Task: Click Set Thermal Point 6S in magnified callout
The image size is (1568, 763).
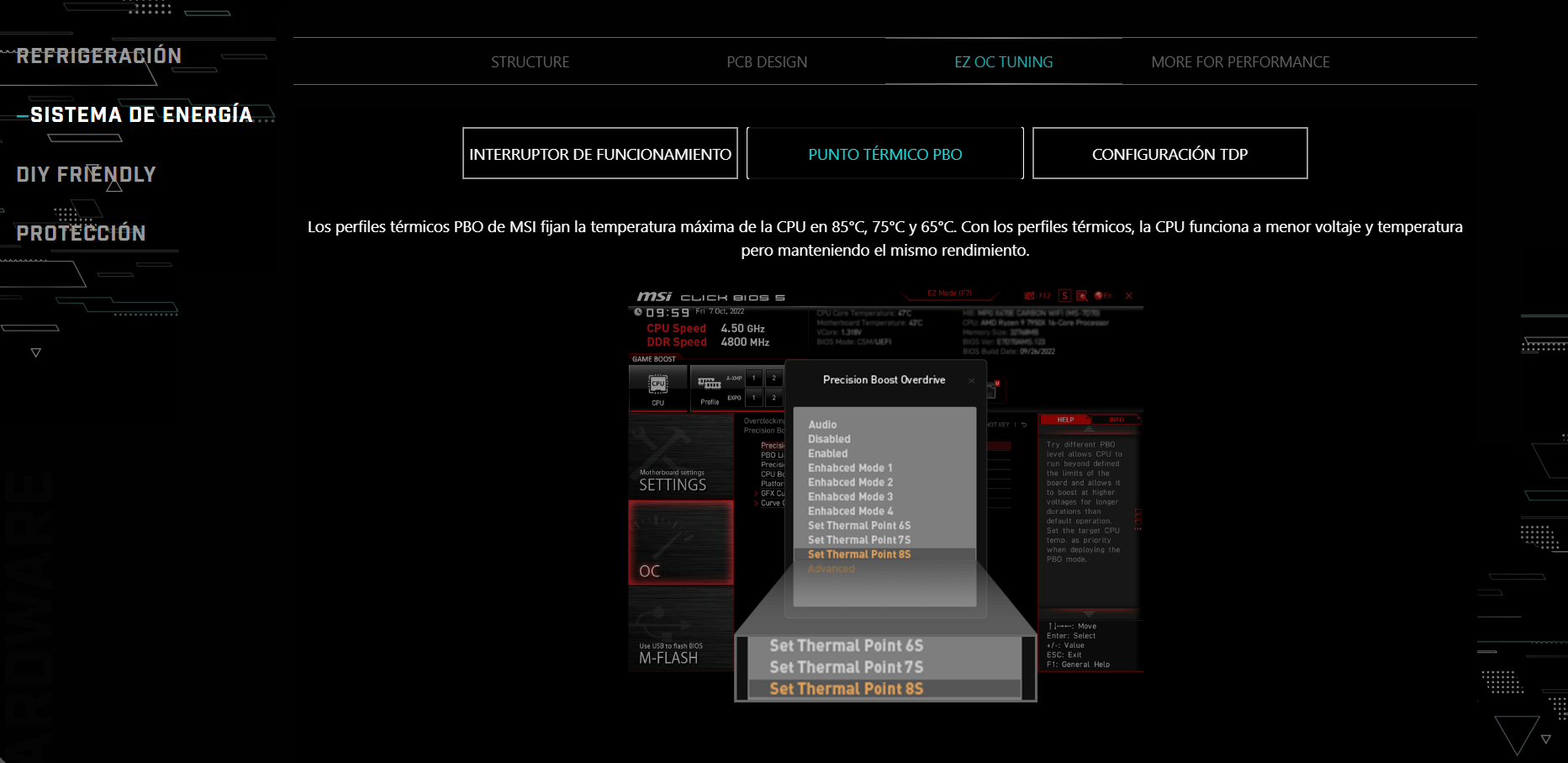Action: pos(847,645)
